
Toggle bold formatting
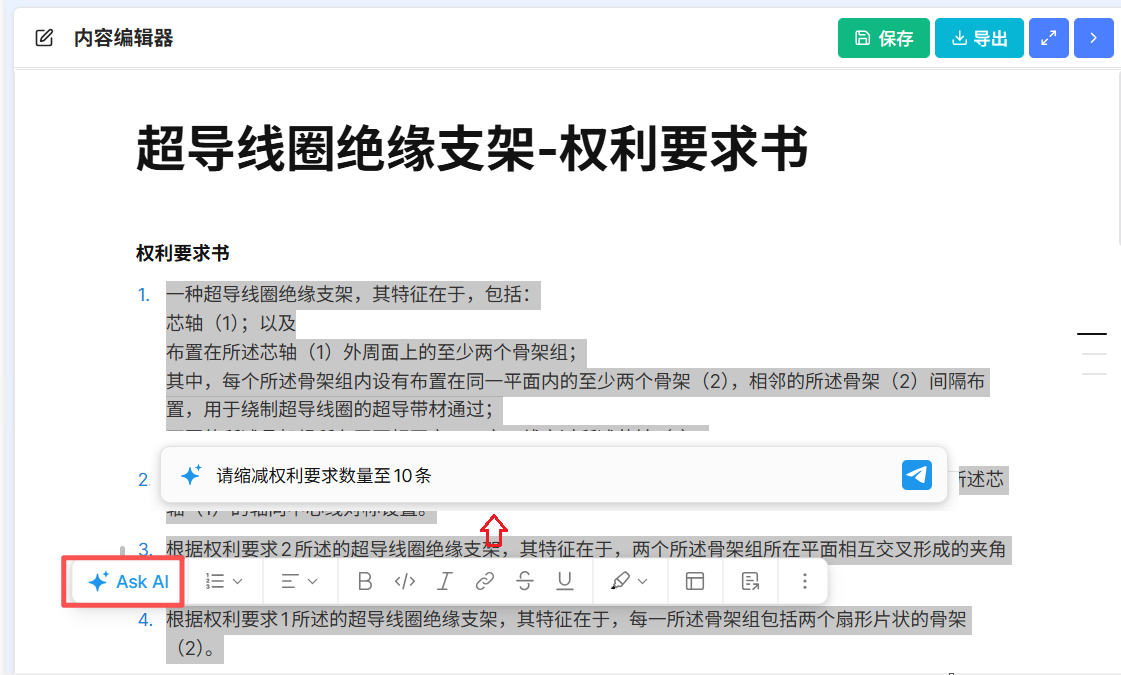tap(365, 581)
